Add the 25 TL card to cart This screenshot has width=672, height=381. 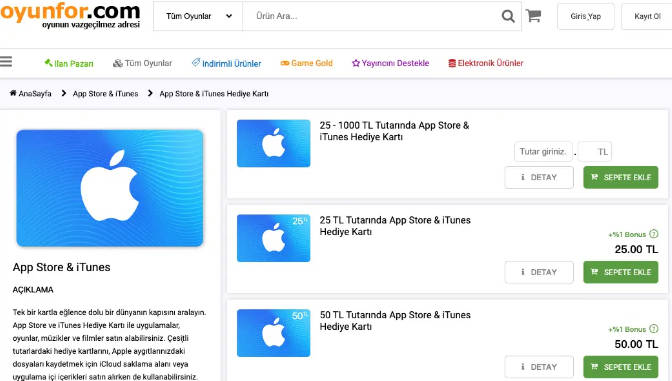coord(621,272)
